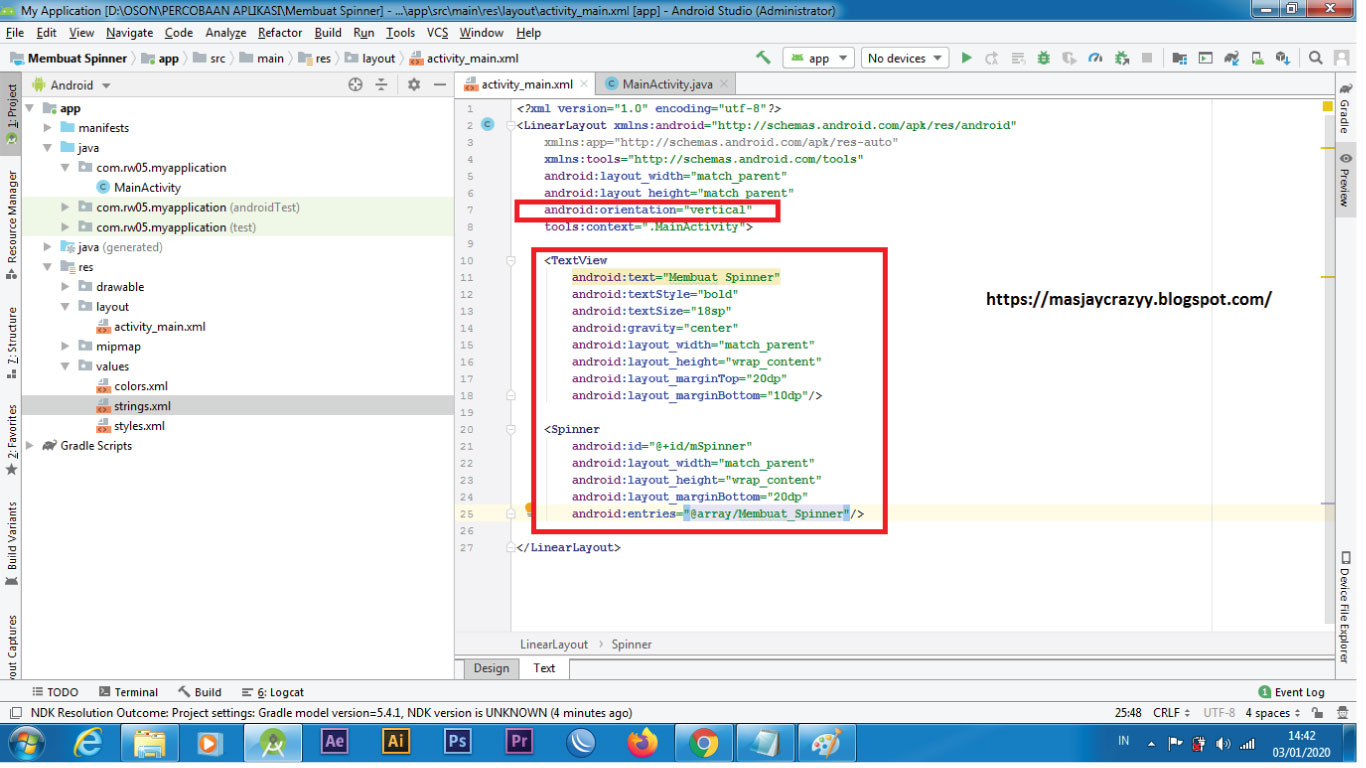
Task: Toggle the Favorites sidebar panel
Action: tap(11, 438)
